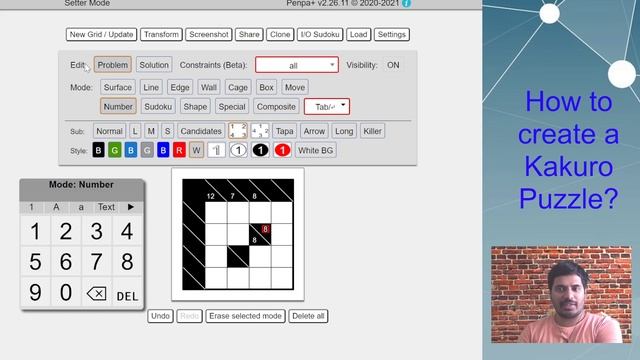Select Surface mode
This screenshot has width=640, height=360.
pyautogui.click(x=118, y=87)
